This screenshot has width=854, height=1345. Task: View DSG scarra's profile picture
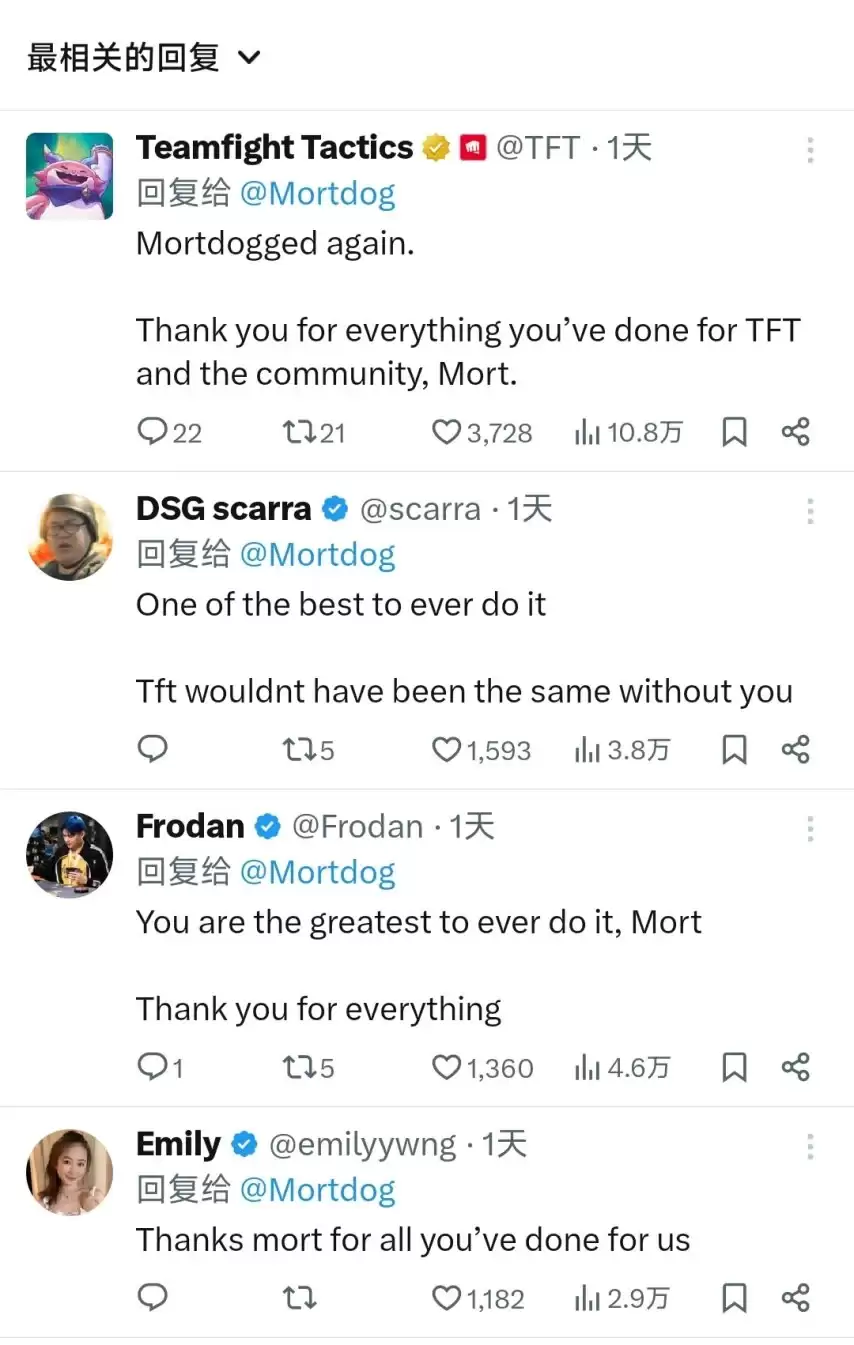[69, 537]
